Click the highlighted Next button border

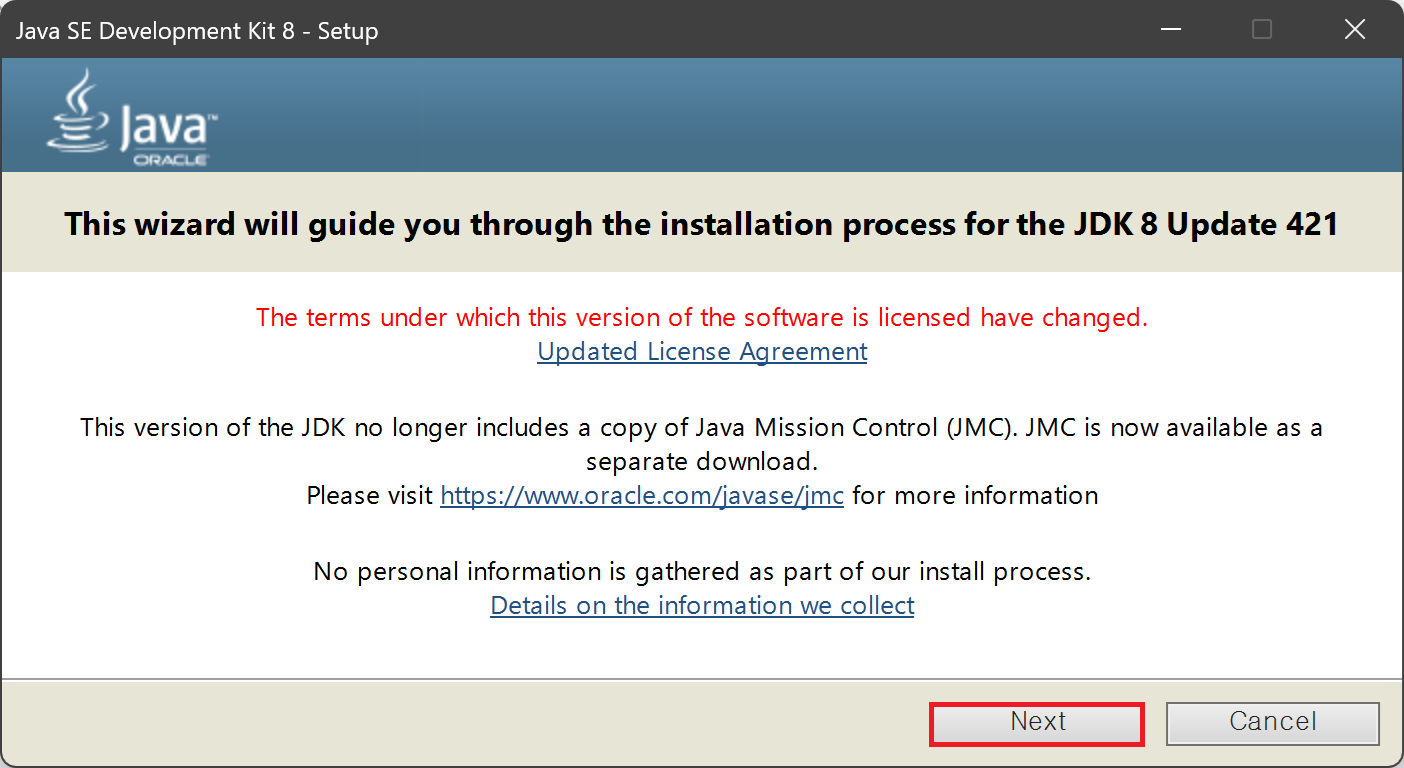coord(1036,704)
